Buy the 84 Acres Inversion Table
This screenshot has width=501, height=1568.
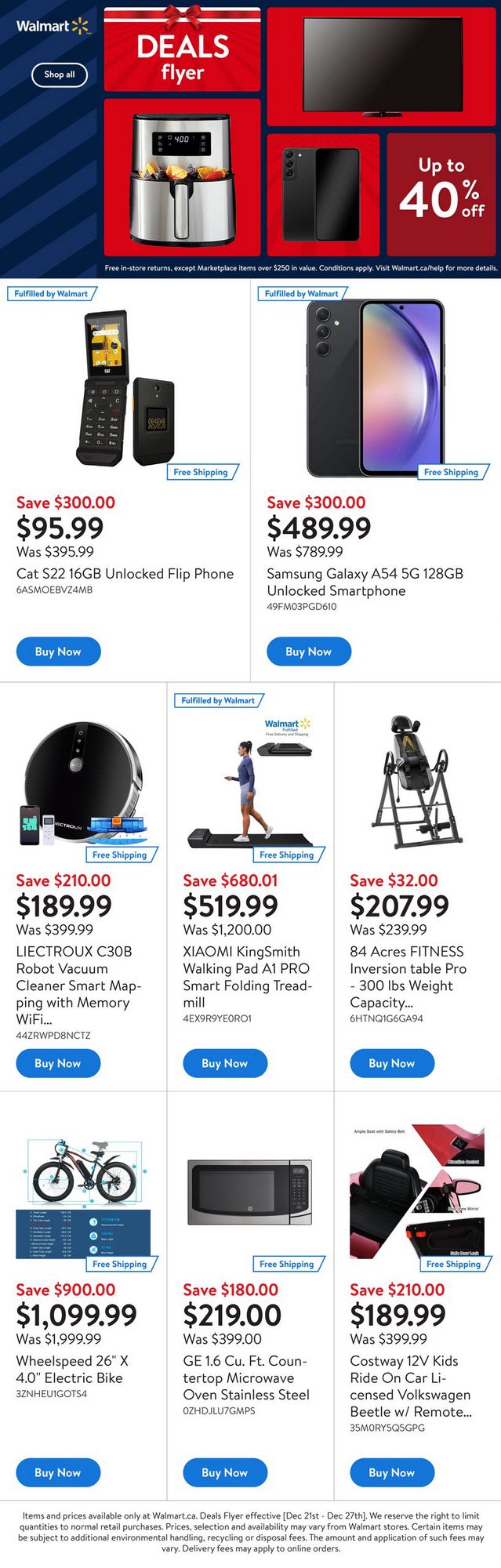coord(392,1063)
